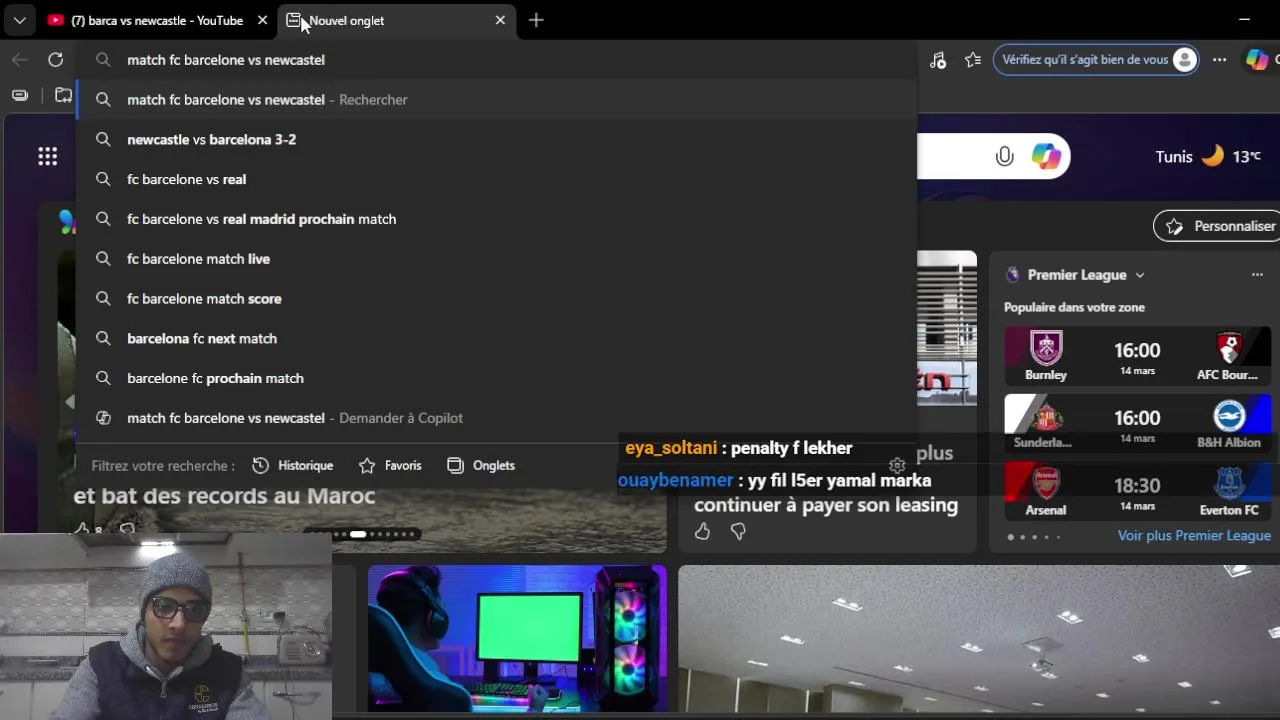Click the microphone voice search icon
Image resolution: width=1280 pixels, height=720 pixels.
point(1004,157)
